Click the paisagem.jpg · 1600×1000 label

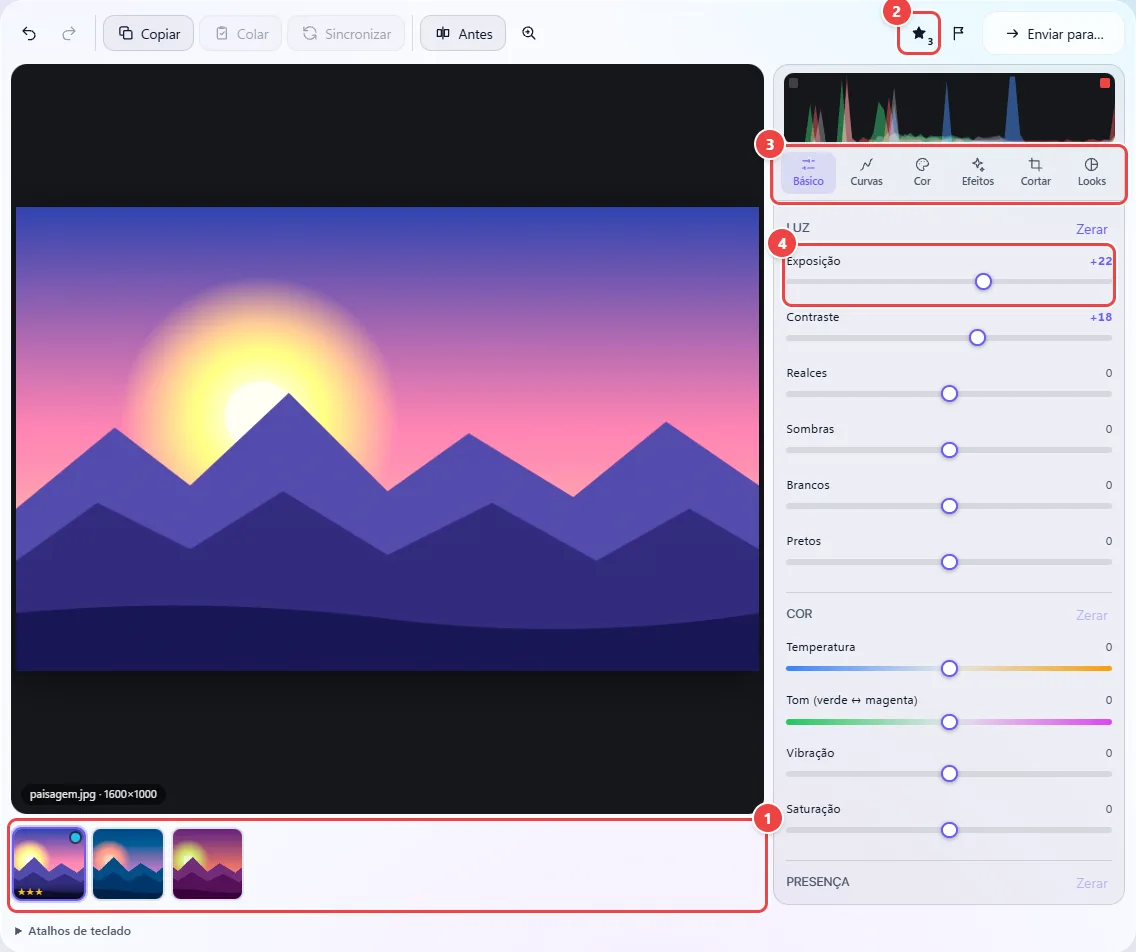pyautogui.click(x=93, y=794)
